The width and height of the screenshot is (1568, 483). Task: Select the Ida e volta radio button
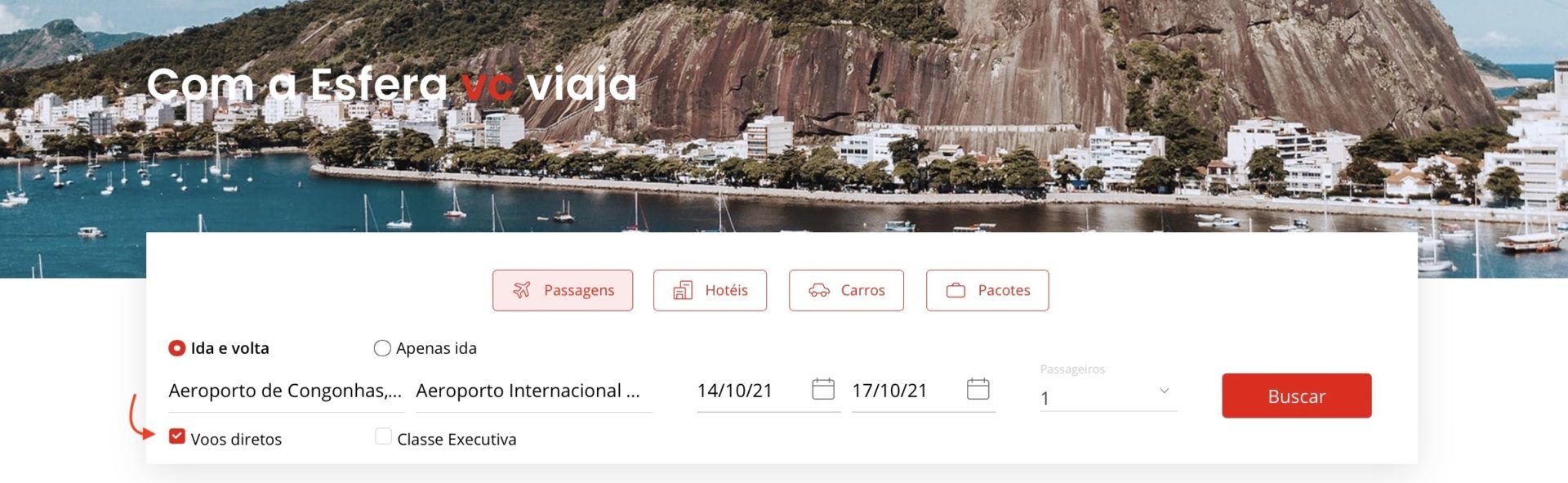click(176, 348)
